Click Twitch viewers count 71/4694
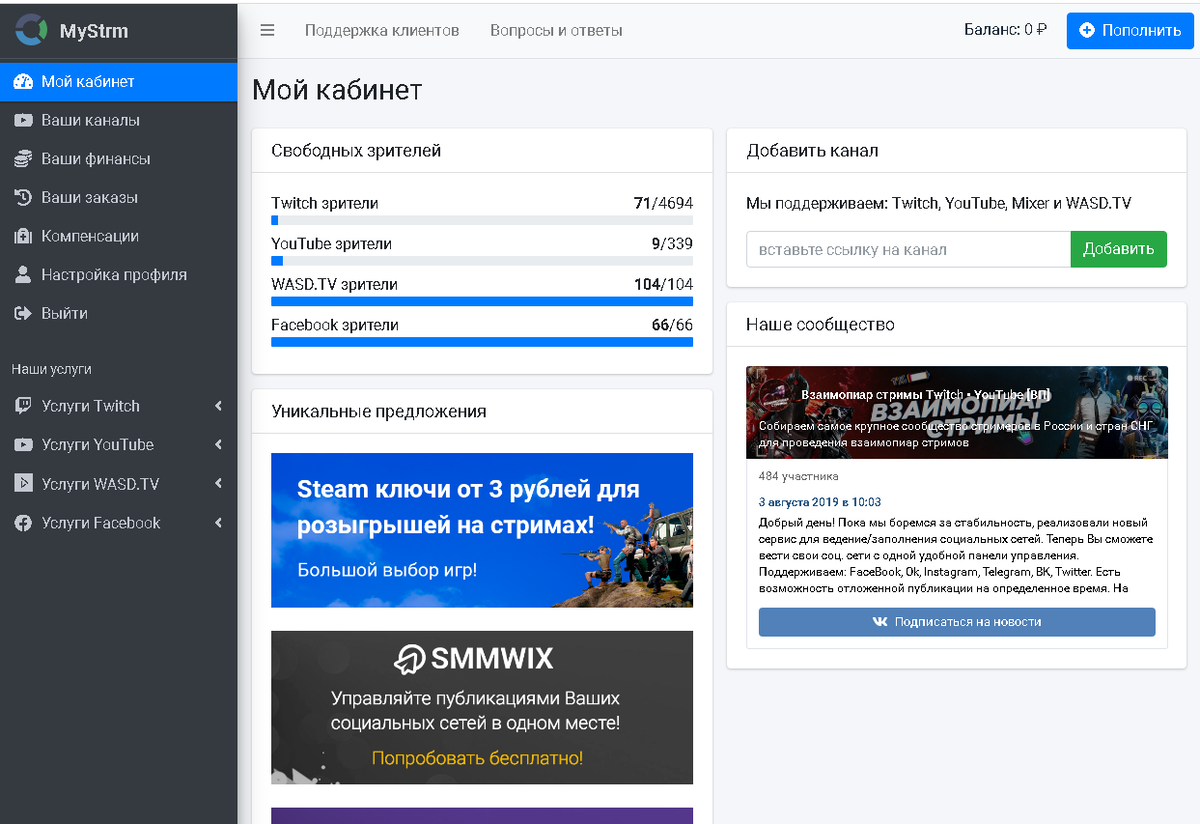 (663, 203)
